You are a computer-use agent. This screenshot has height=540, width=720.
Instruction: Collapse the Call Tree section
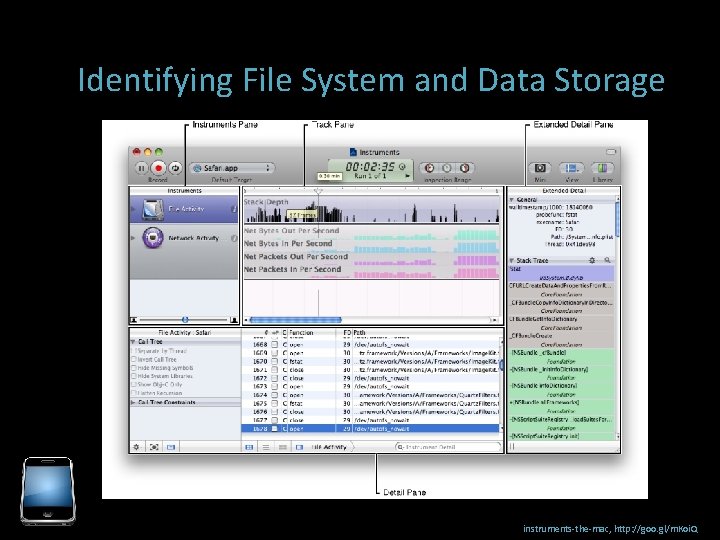[x=133, y=342]
